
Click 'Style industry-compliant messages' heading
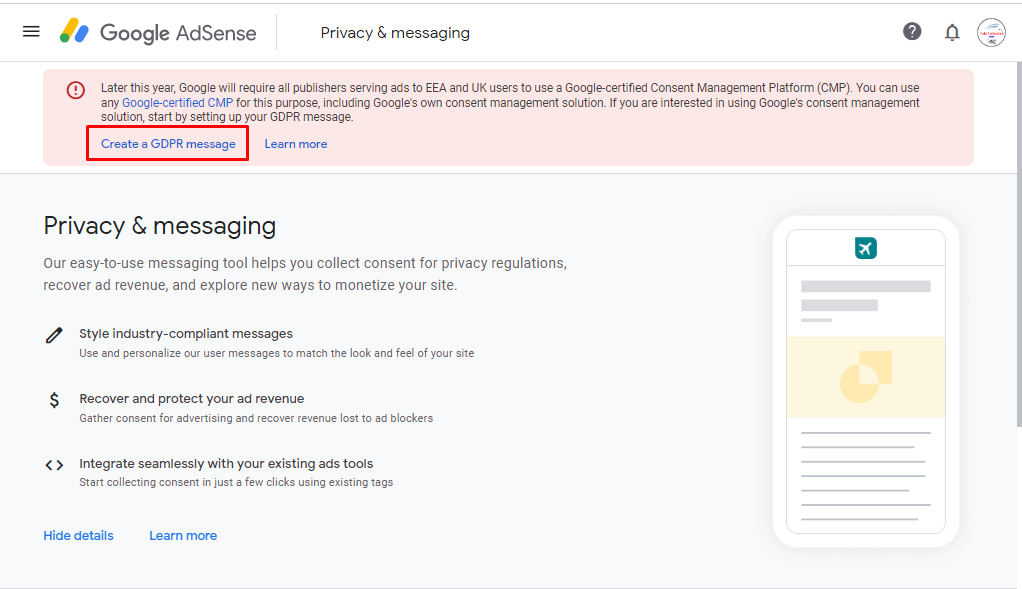[x=186, y=334]
